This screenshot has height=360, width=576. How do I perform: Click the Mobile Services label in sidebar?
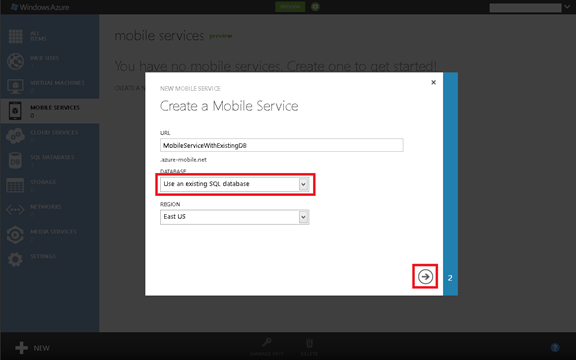55,108
